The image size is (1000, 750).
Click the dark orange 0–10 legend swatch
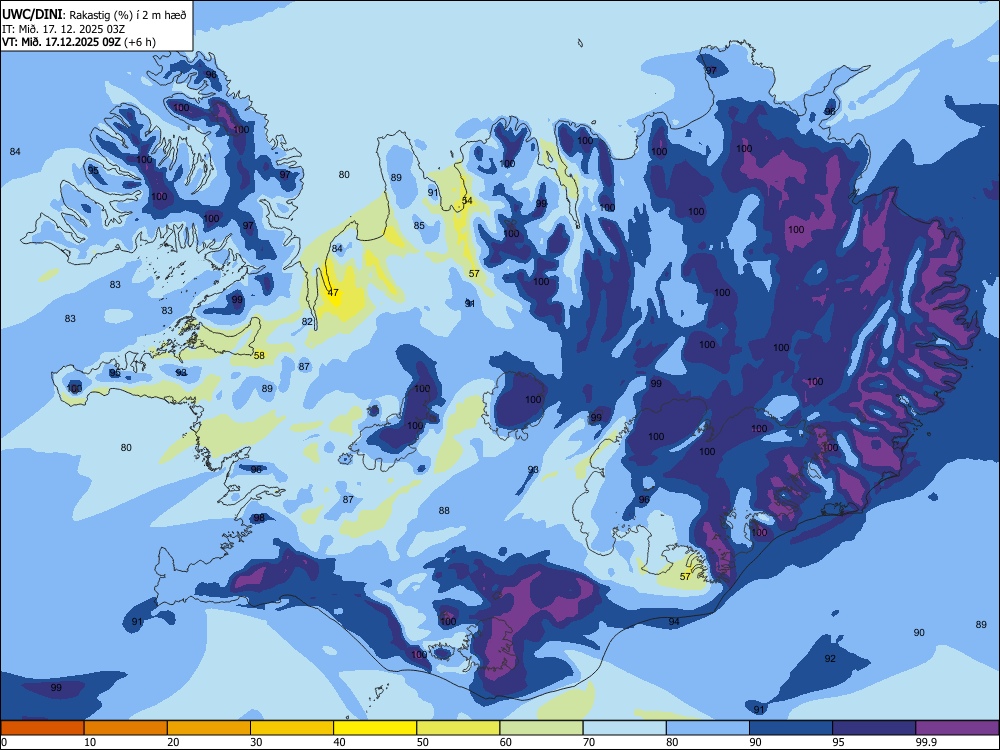pos(42,728)
